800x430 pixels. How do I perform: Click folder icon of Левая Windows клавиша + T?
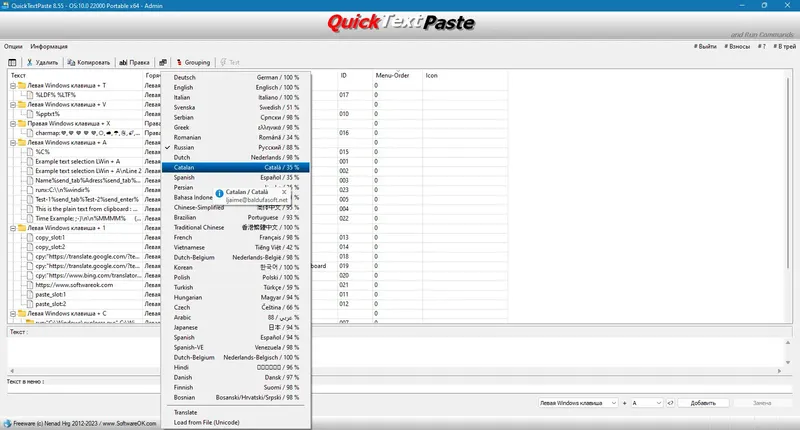pos(22,86)
